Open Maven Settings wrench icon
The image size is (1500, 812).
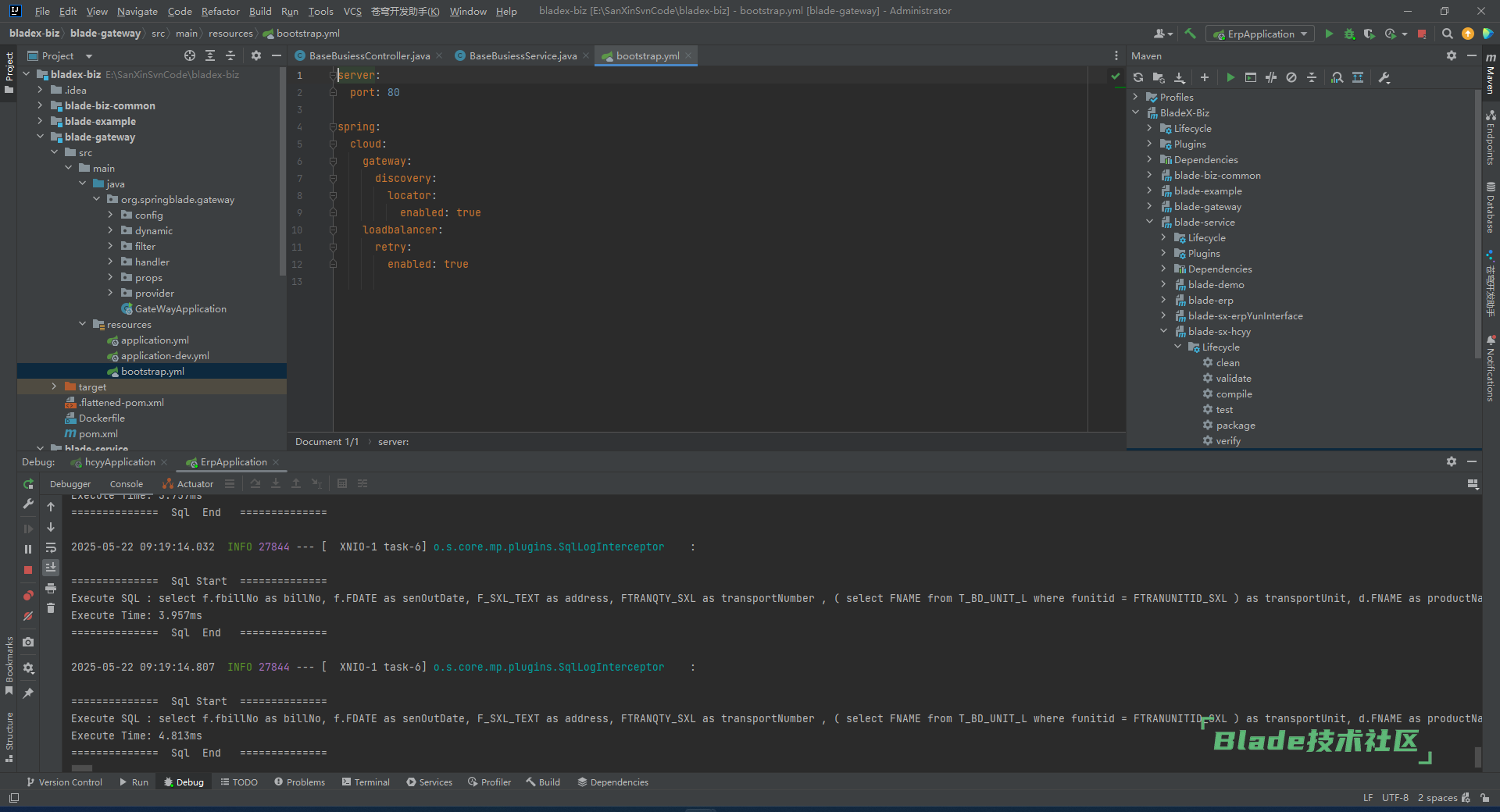point(1384,77)
